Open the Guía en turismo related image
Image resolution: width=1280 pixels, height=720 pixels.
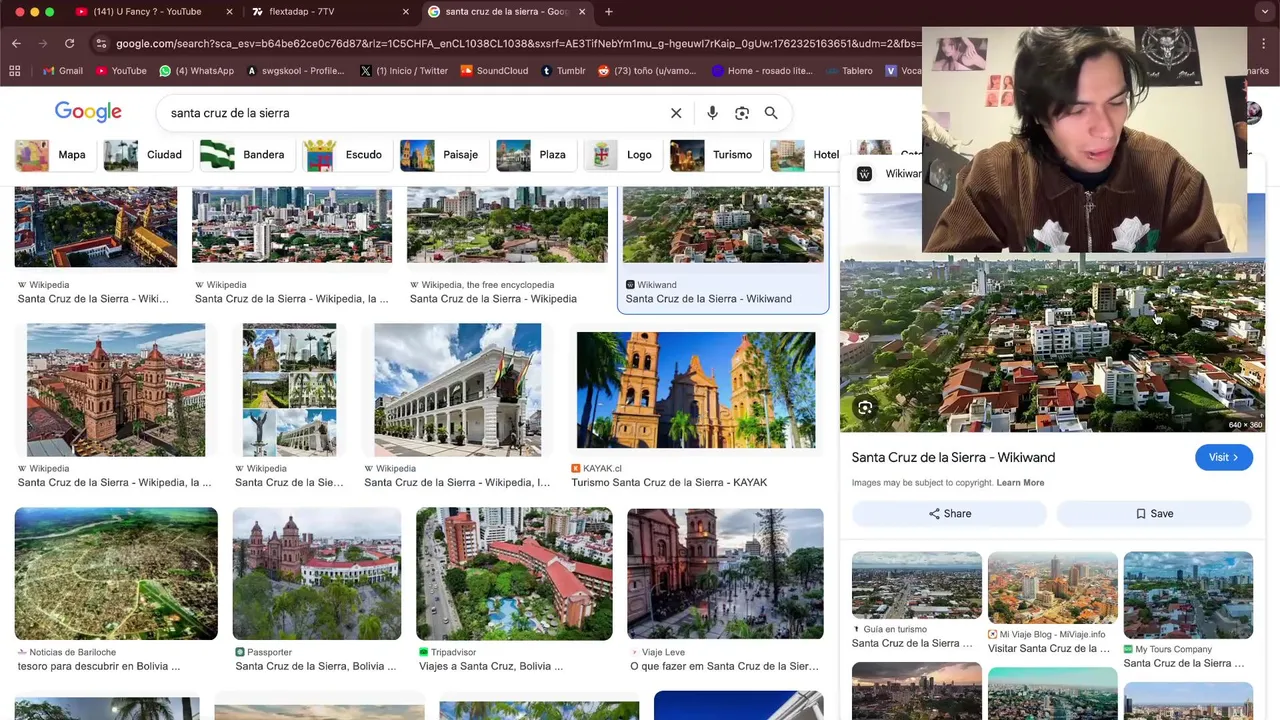click(x=917, y=585)
